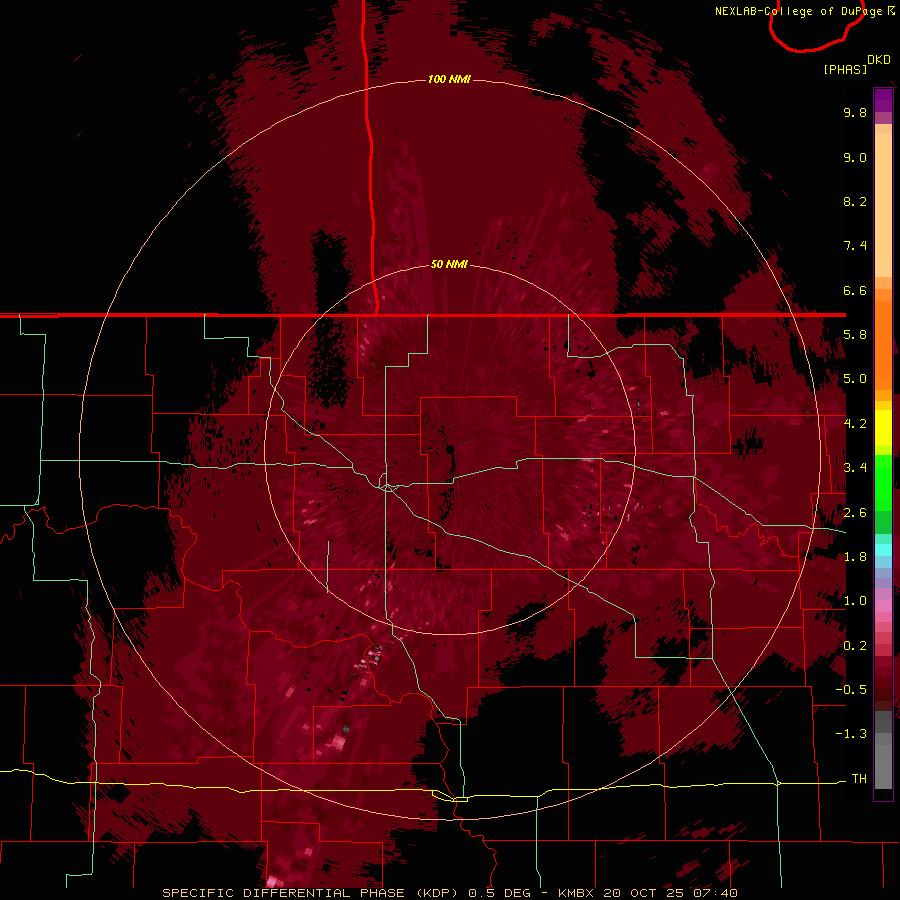Click the 0.2 legend value

pos(855,646)
